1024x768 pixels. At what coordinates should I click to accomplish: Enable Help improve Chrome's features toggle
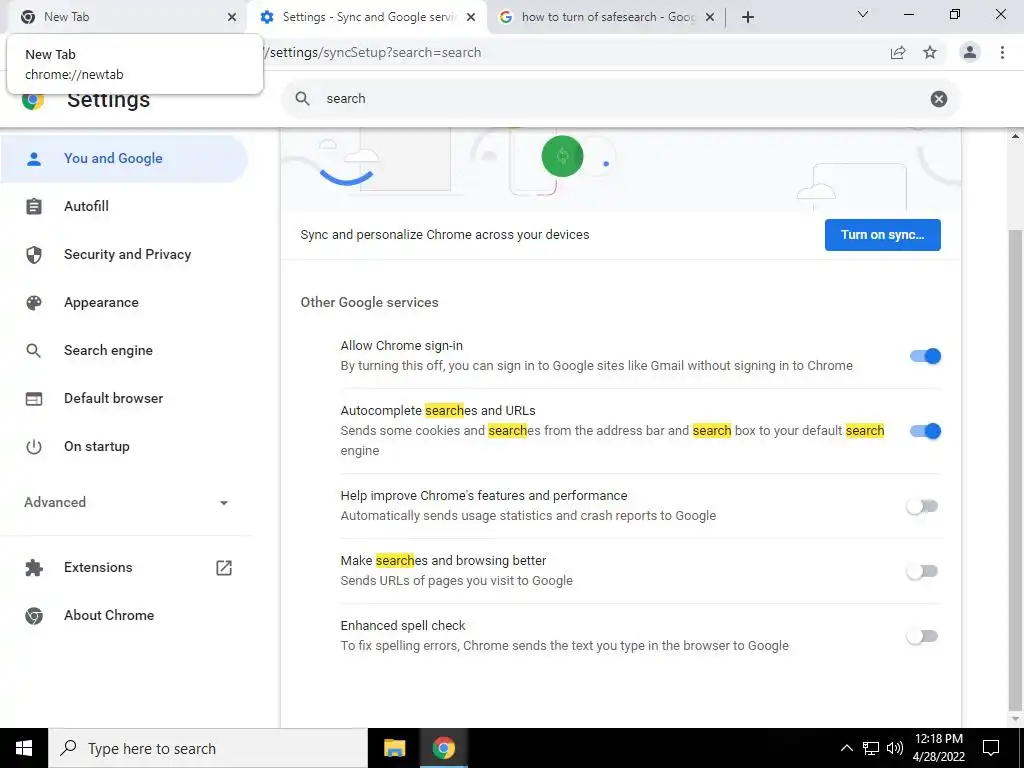[922, 506]
